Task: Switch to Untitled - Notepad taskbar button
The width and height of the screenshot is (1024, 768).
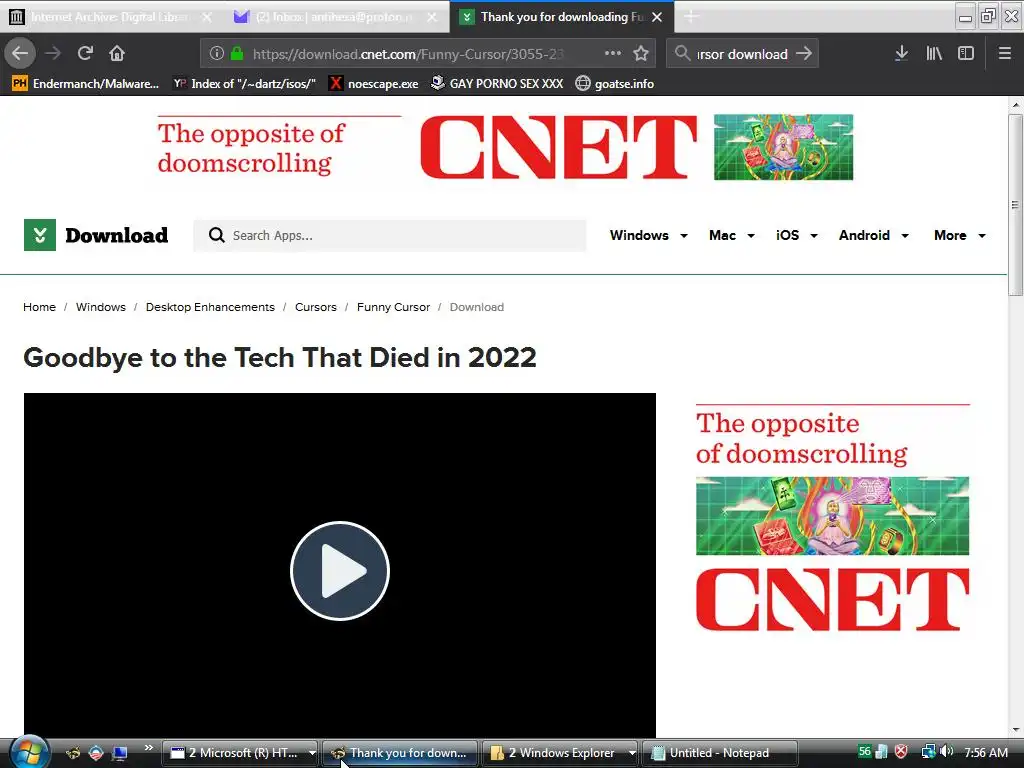Action: click(719, 753)
